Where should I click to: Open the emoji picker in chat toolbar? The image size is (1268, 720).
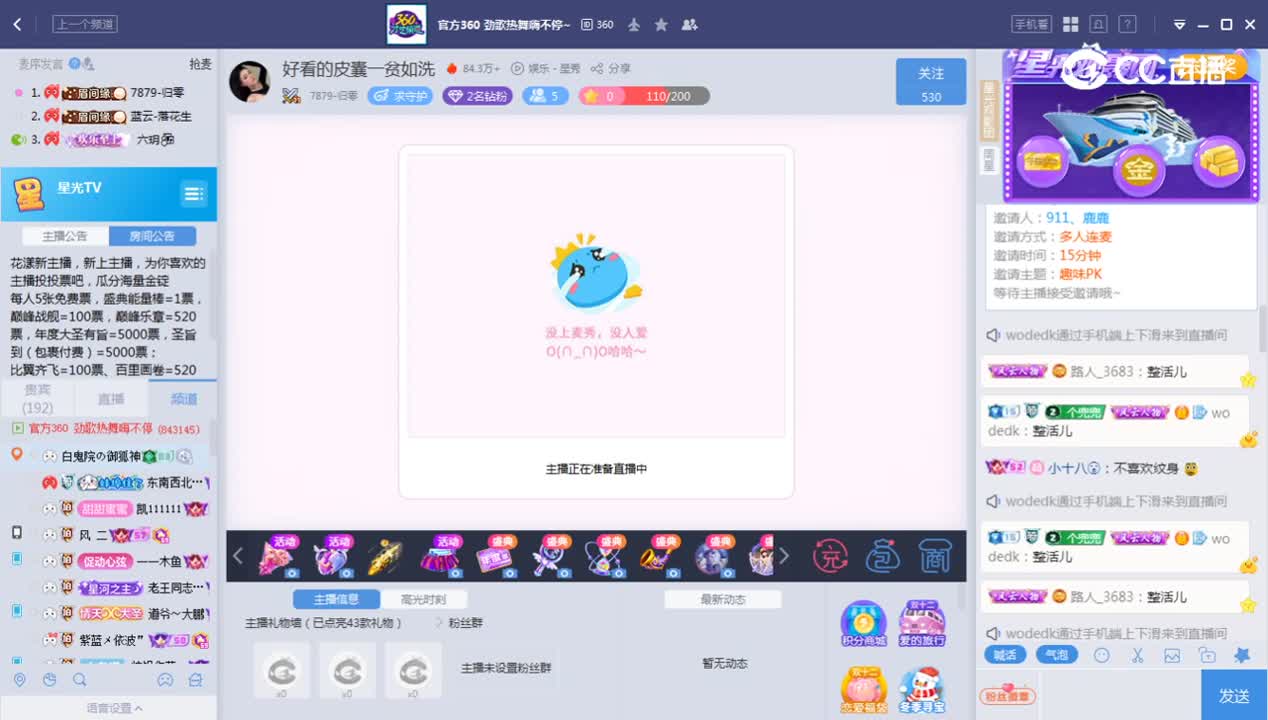[x=1102, y=655]
